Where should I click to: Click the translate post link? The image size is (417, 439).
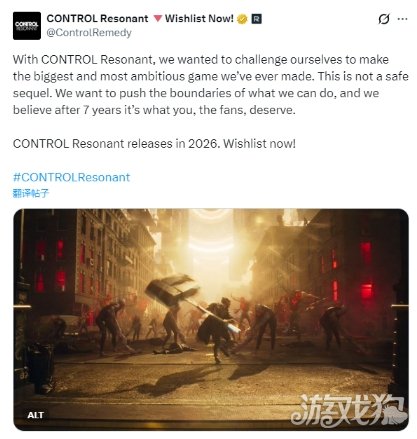pos(31,193)
